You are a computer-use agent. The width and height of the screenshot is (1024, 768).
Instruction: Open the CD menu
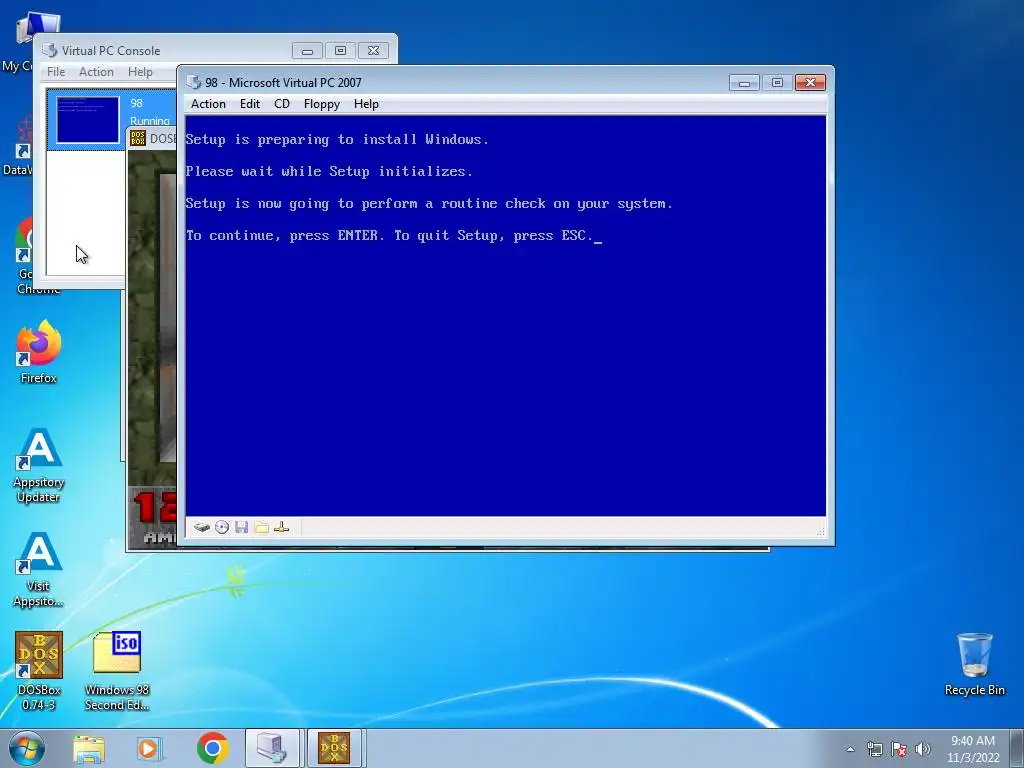[281, 104]
